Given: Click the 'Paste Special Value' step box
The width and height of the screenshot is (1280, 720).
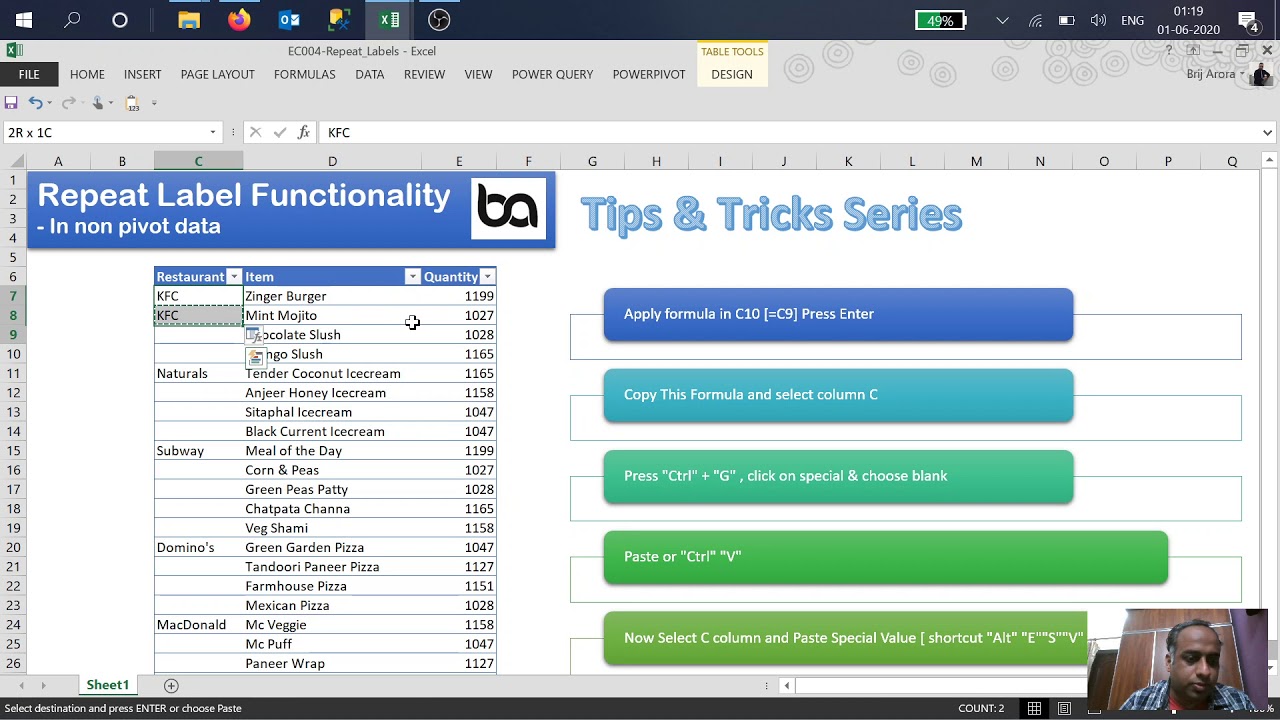Looking at the screenshot, I should click(845, 638).
